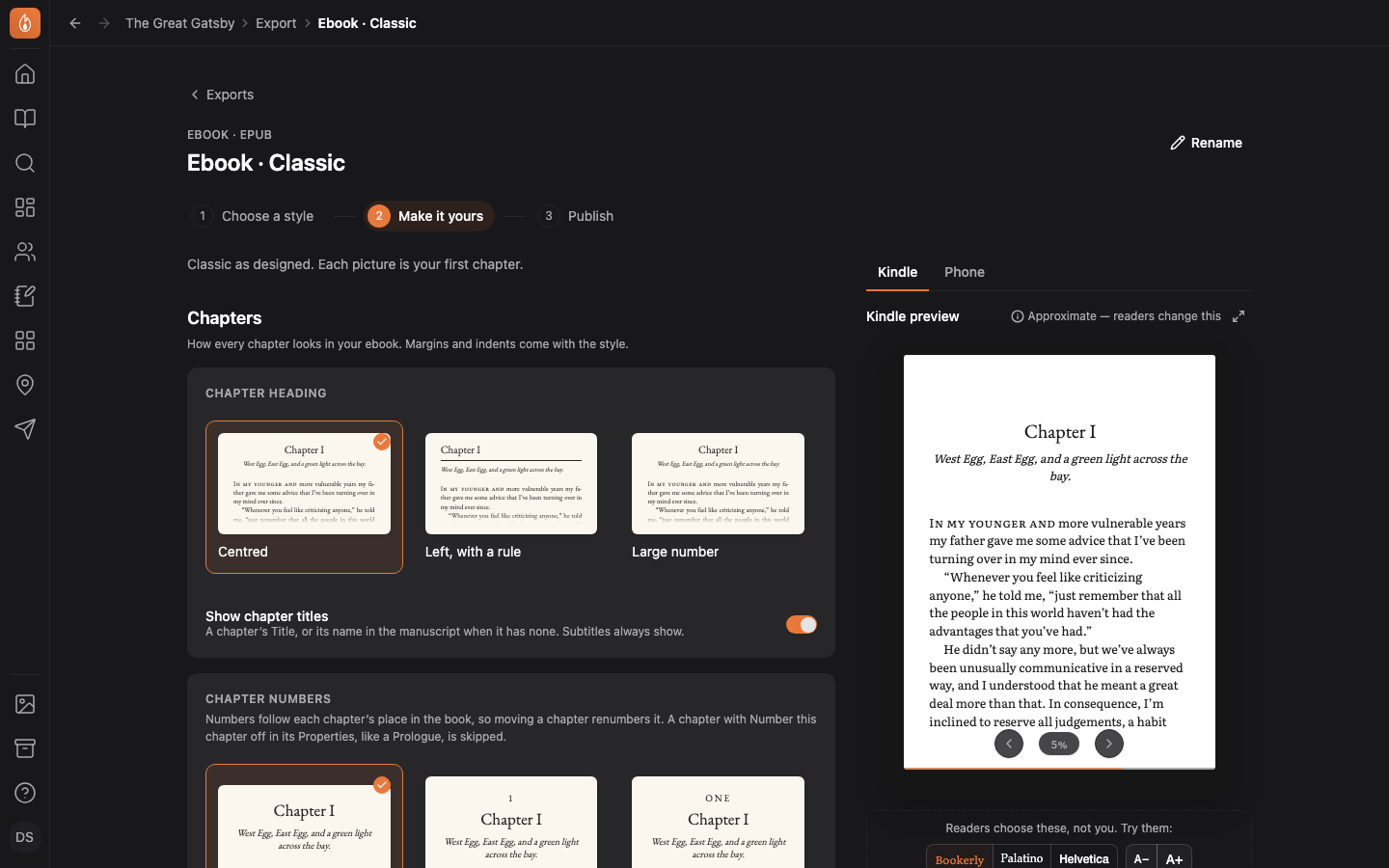Open the dashboard tiles icon below search

coord(25,207)
